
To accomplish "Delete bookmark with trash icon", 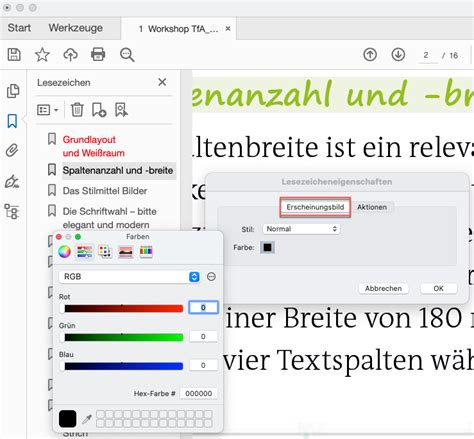I will [x=77, y=110].
